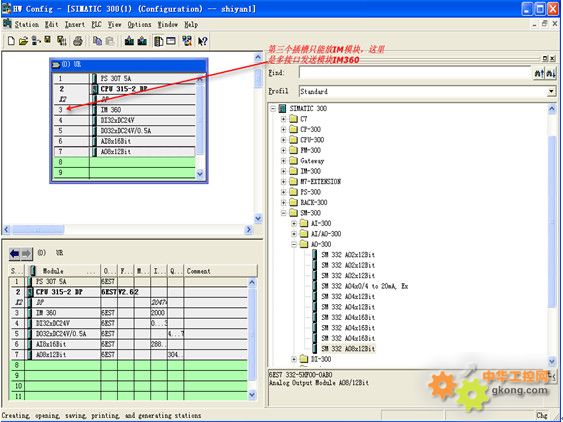Click catalog tree scrollbar down arrow
The height and width of the screenshot is (422, 563).
[x=552, y=361]
